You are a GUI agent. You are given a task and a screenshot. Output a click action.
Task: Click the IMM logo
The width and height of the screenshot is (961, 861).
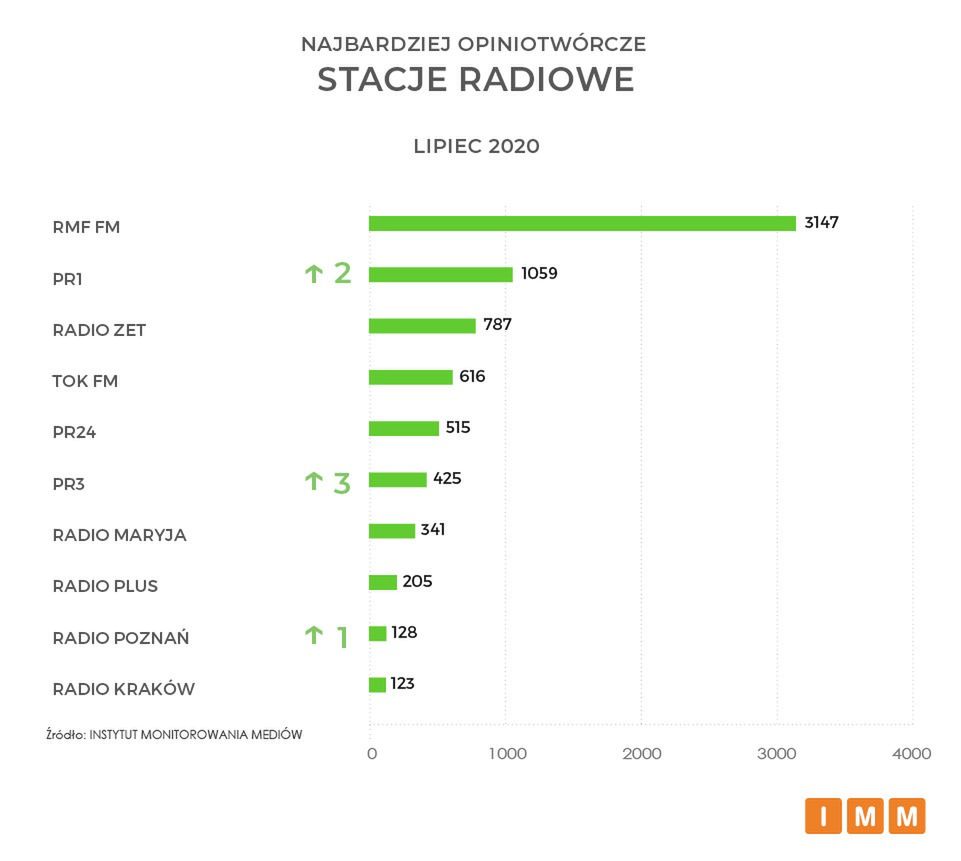click(x=865, y=816)
